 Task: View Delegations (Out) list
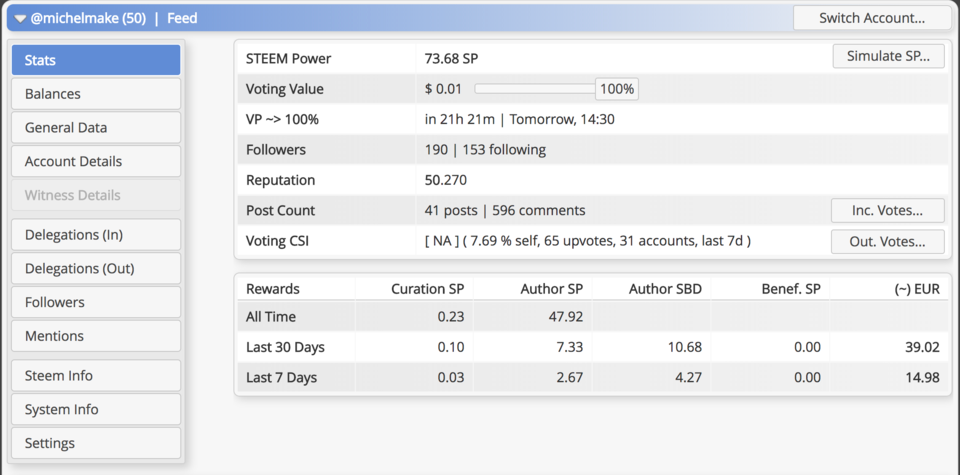coord(96,268)
